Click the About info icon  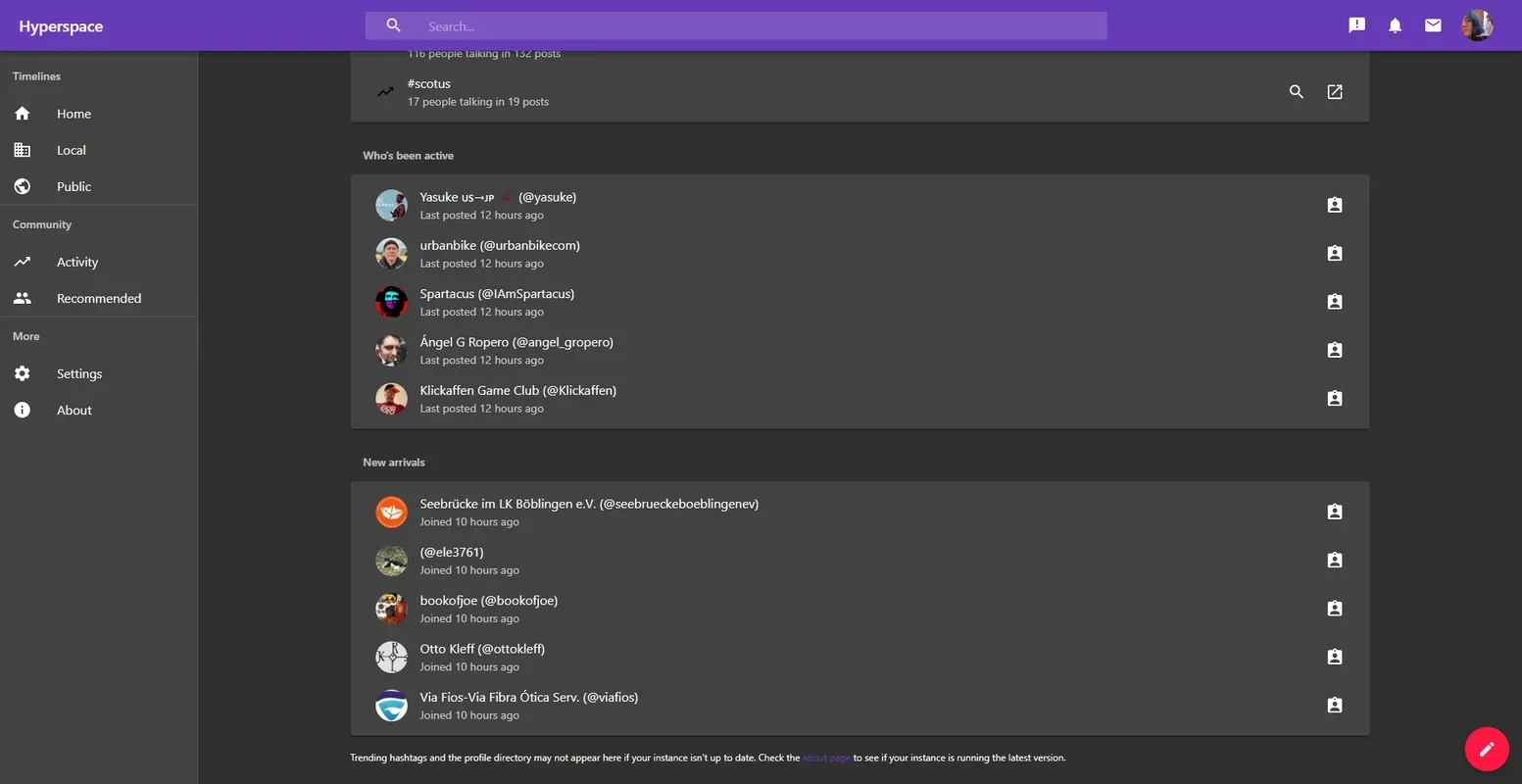23,410
